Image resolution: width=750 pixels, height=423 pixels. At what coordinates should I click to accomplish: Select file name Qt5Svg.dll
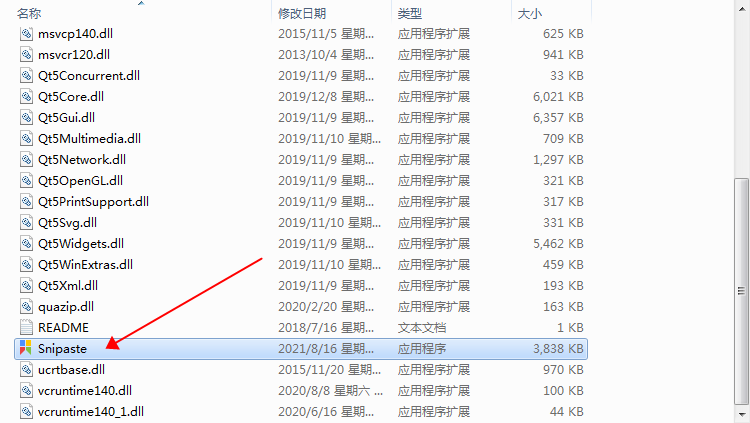(x=67, y=223)
